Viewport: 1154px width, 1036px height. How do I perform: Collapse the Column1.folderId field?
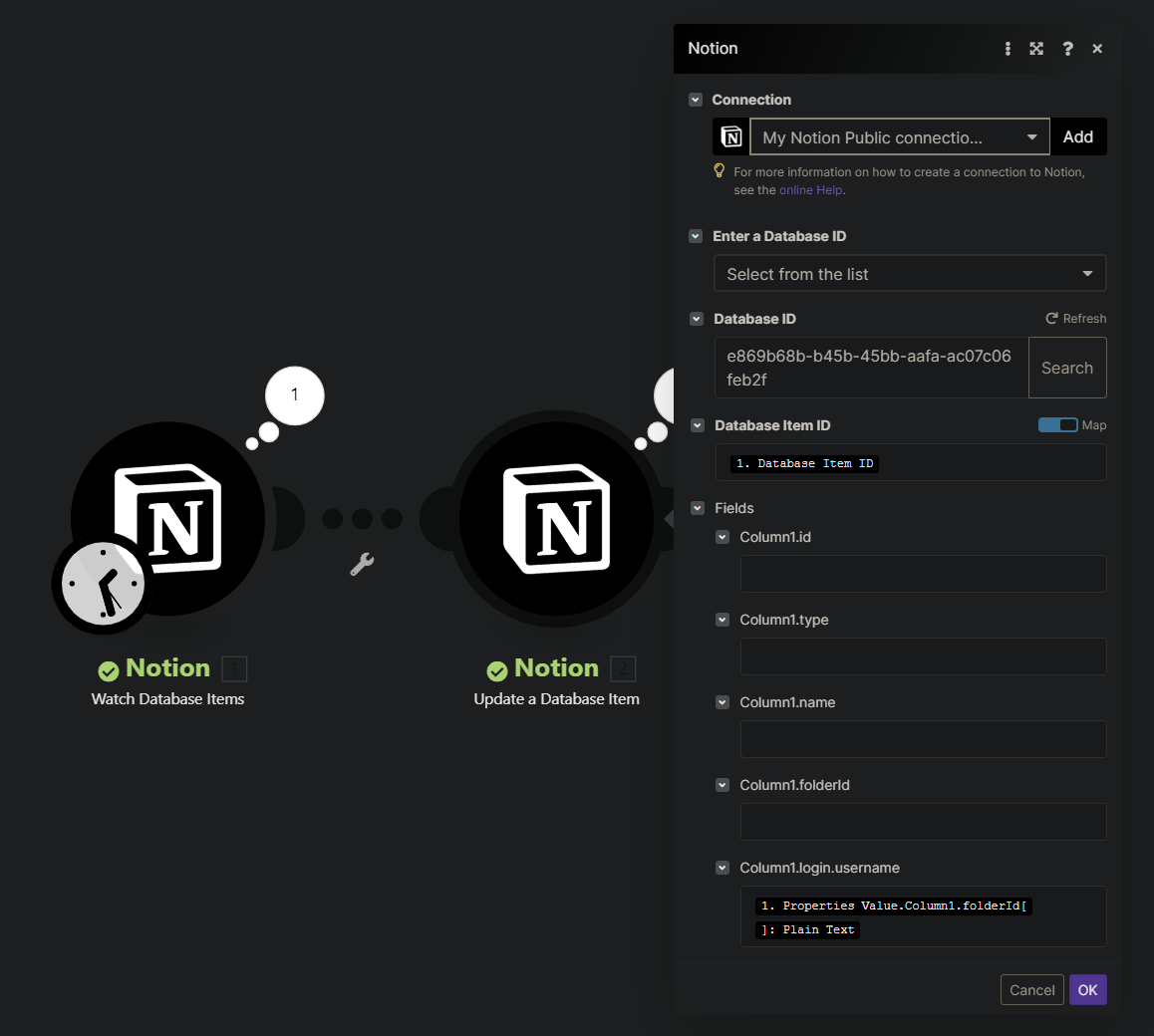click(722, 785)
